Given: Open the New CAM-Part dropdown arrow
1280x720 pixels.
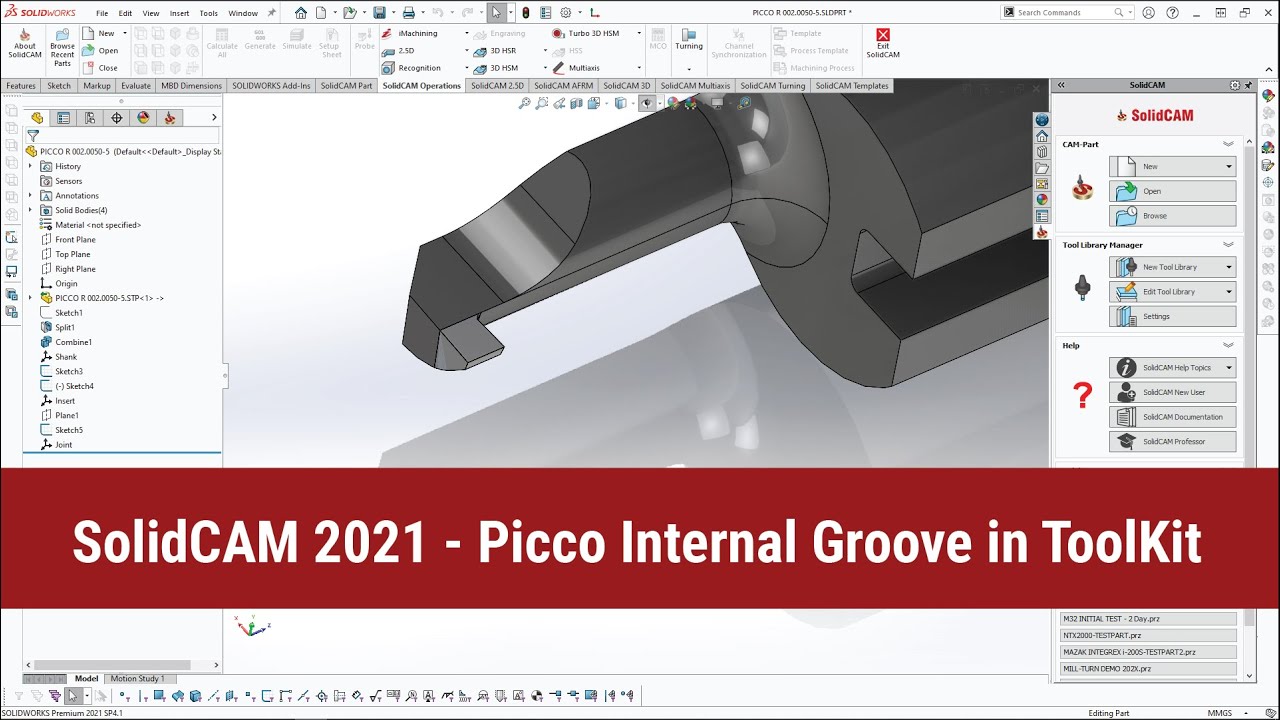Looking at the screenshot, I should [1229, 167].
